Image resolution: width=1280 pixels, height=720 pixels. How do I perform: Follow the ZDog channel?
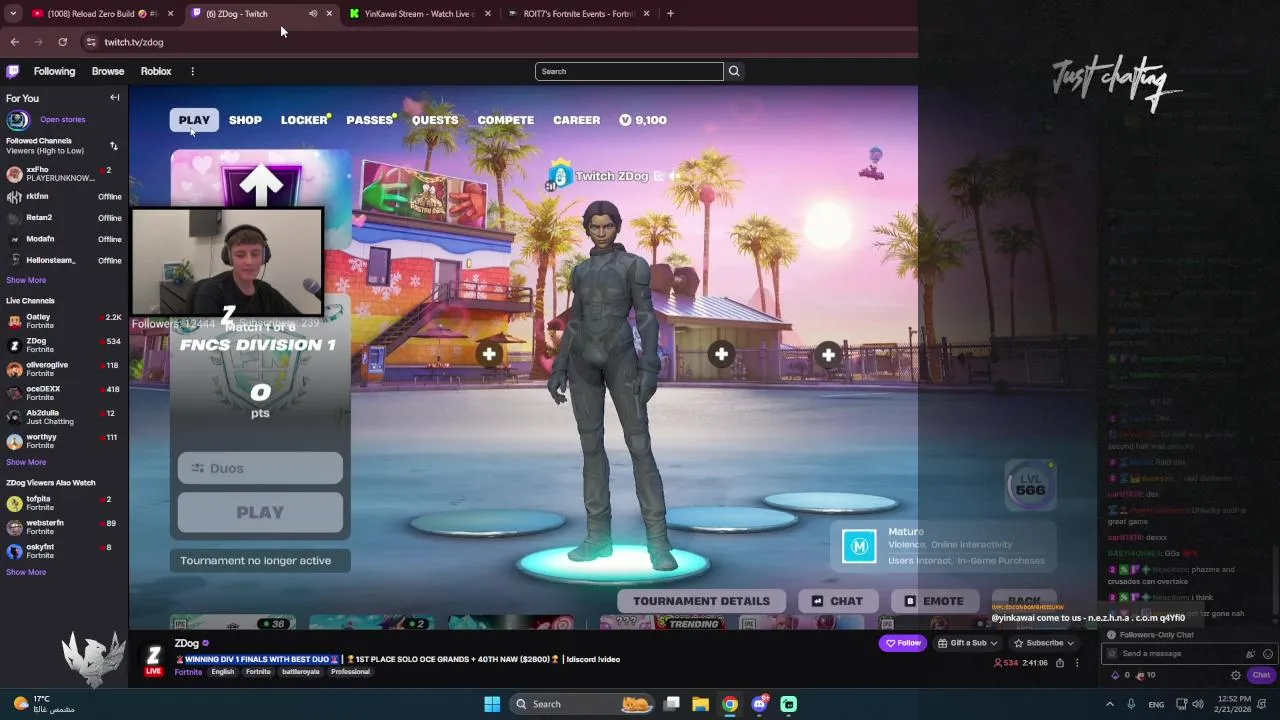tap(902, 643)
